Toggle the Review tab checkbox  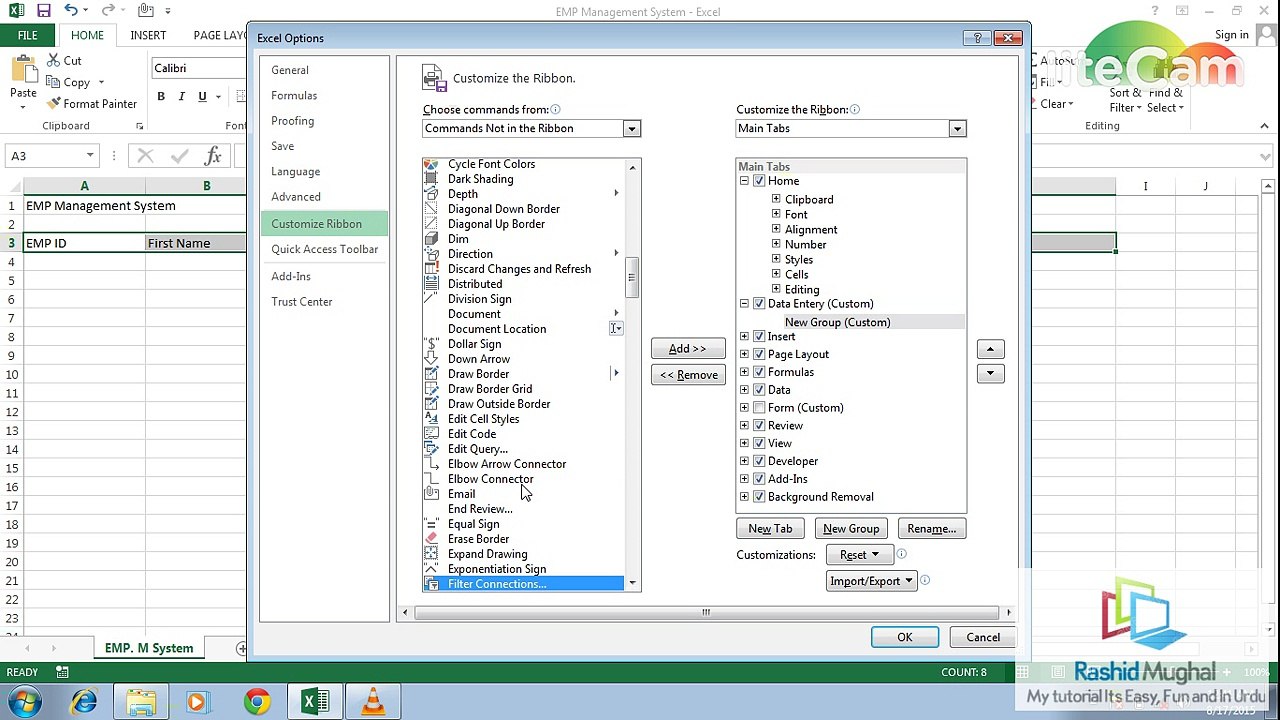(x=759, y=426)
